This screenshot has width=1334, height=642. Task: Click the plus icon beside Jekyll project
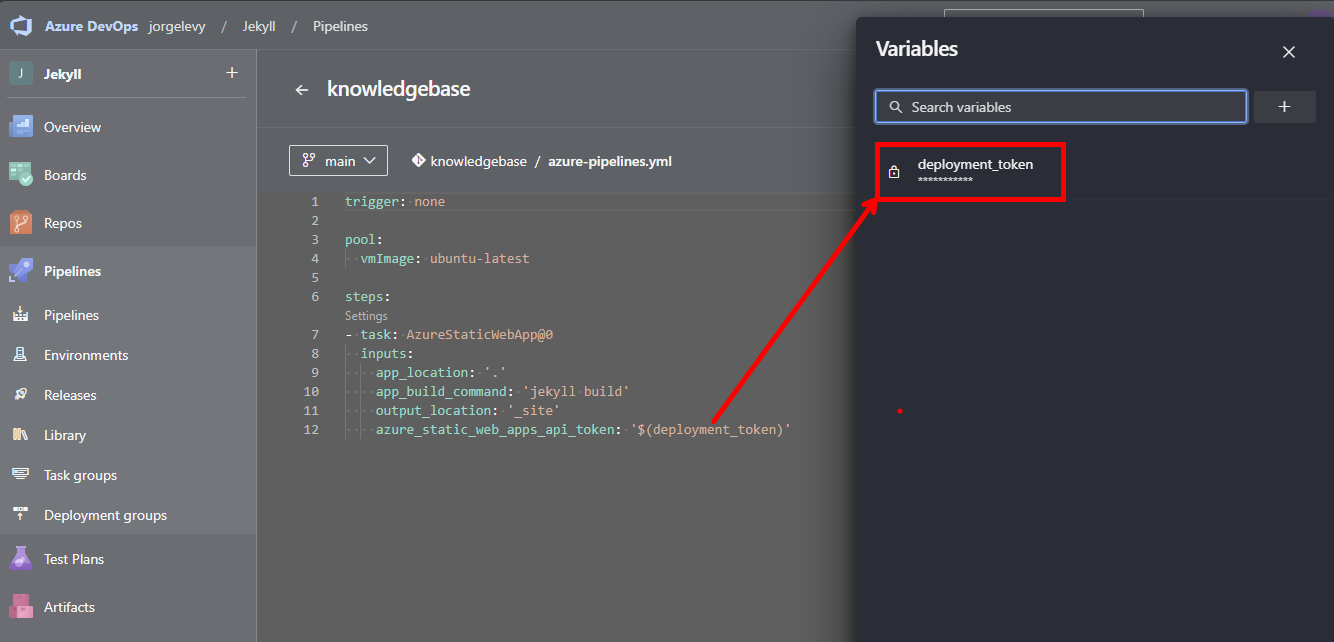click(232, 73)
